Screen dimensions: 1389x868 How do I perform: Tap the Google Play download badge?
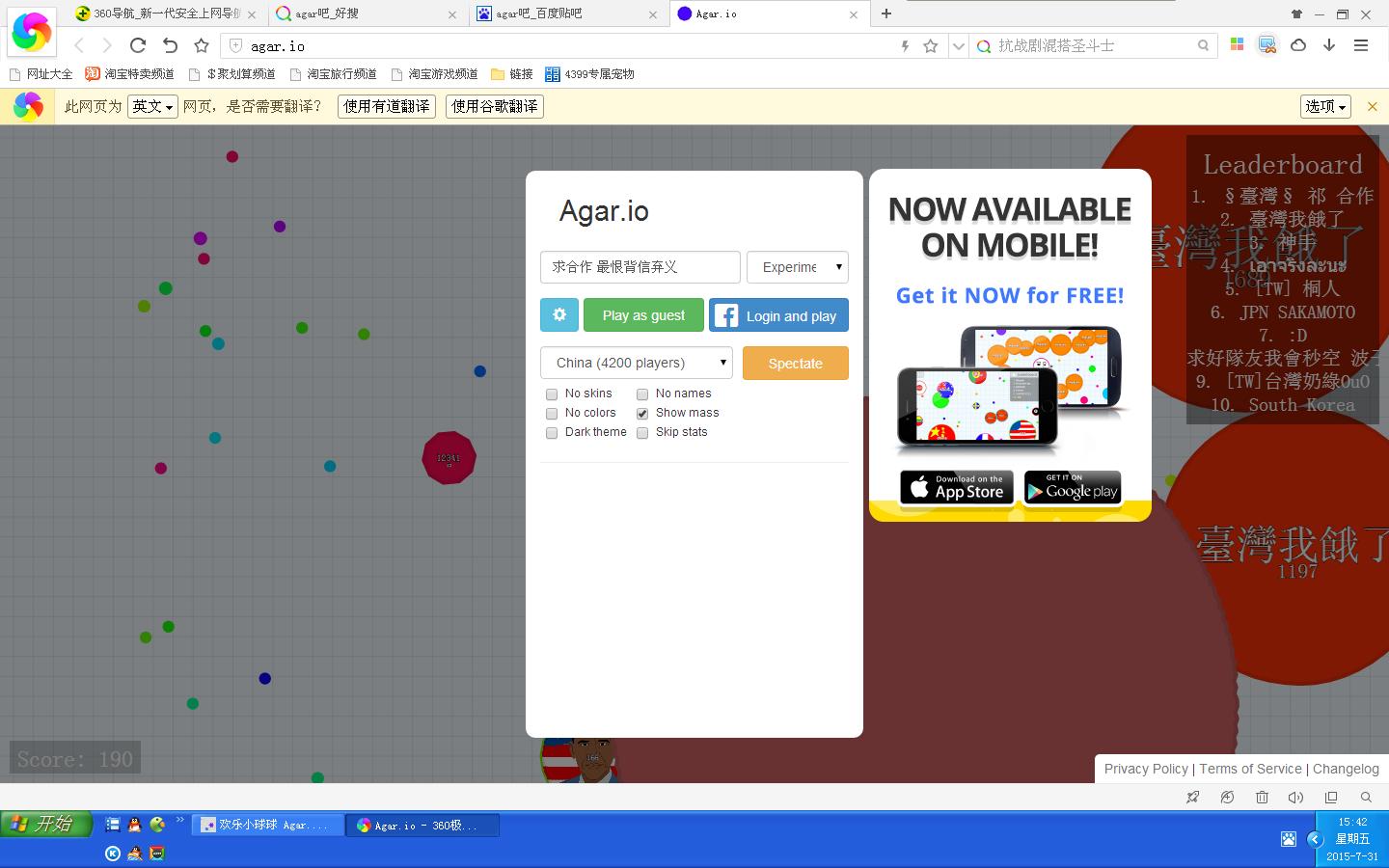click(1073, 488)
